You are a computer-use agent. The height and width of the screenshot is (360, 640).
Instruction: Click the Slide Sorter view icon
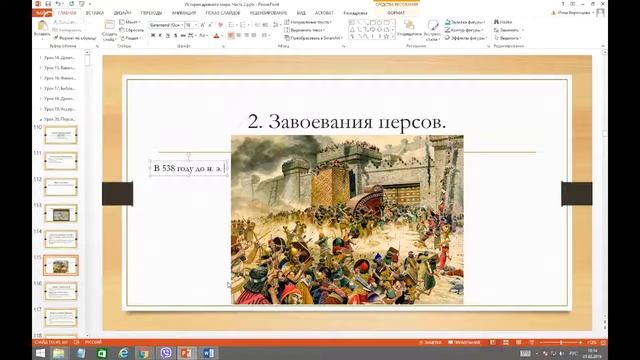pyautogui.click(x=506, y=342)
